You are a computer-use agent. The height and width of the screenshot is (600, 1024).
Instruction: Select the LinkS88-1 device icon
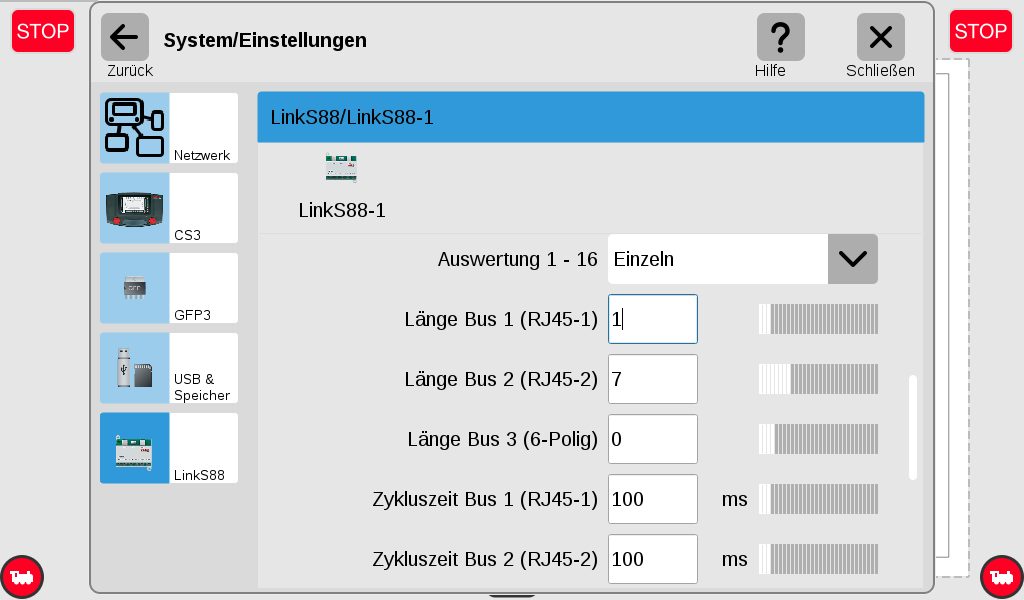point(342,168)
